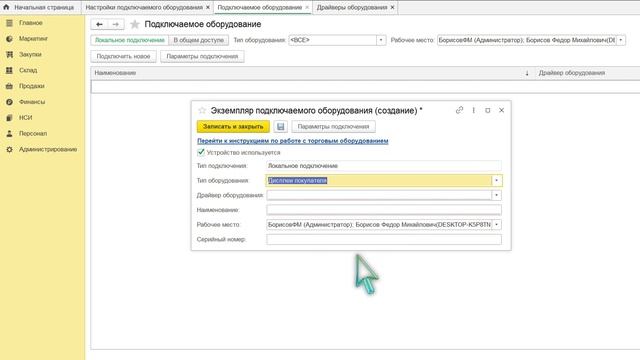Open the НСИ section icon
This screenshot has height=360, width=640.
[9, 118]
